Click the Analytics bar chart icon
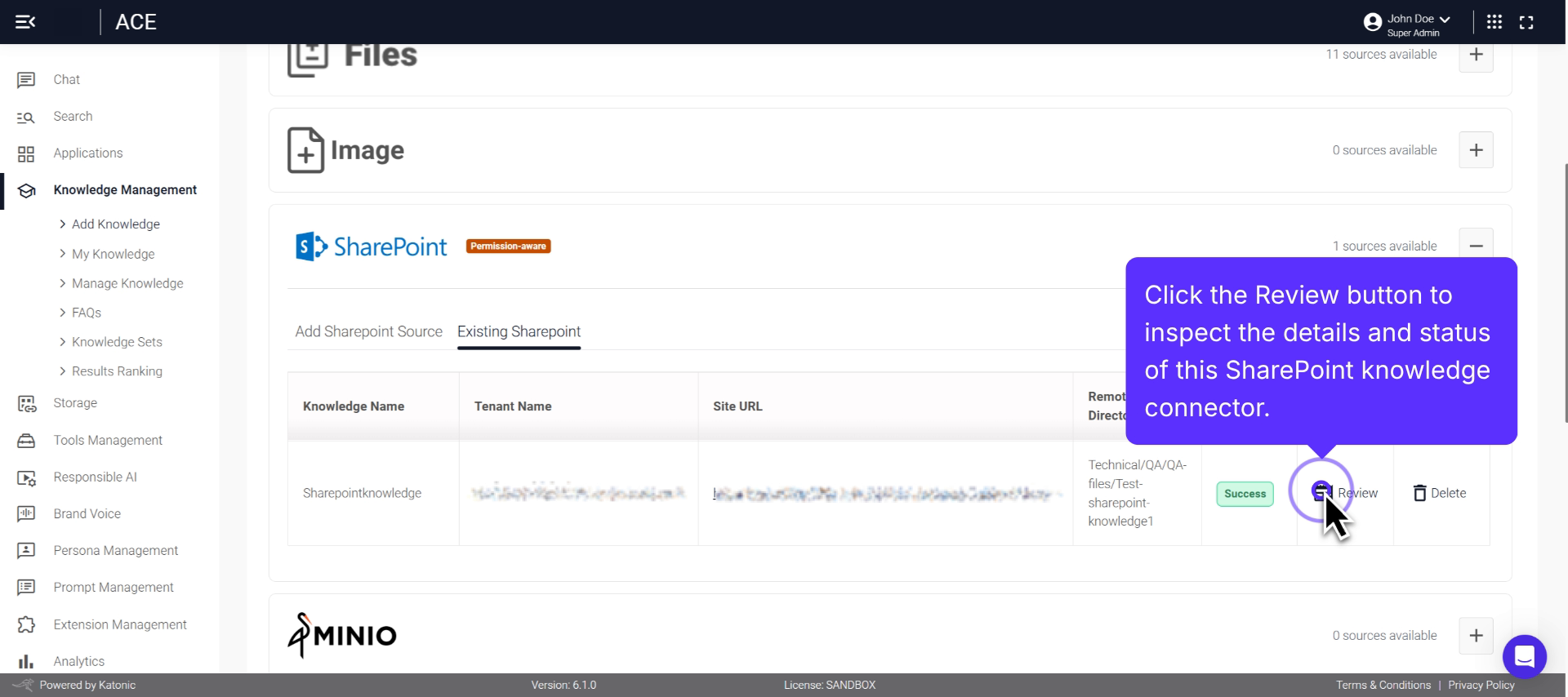This screenshot has width=1568, height=697. point(26,662)
